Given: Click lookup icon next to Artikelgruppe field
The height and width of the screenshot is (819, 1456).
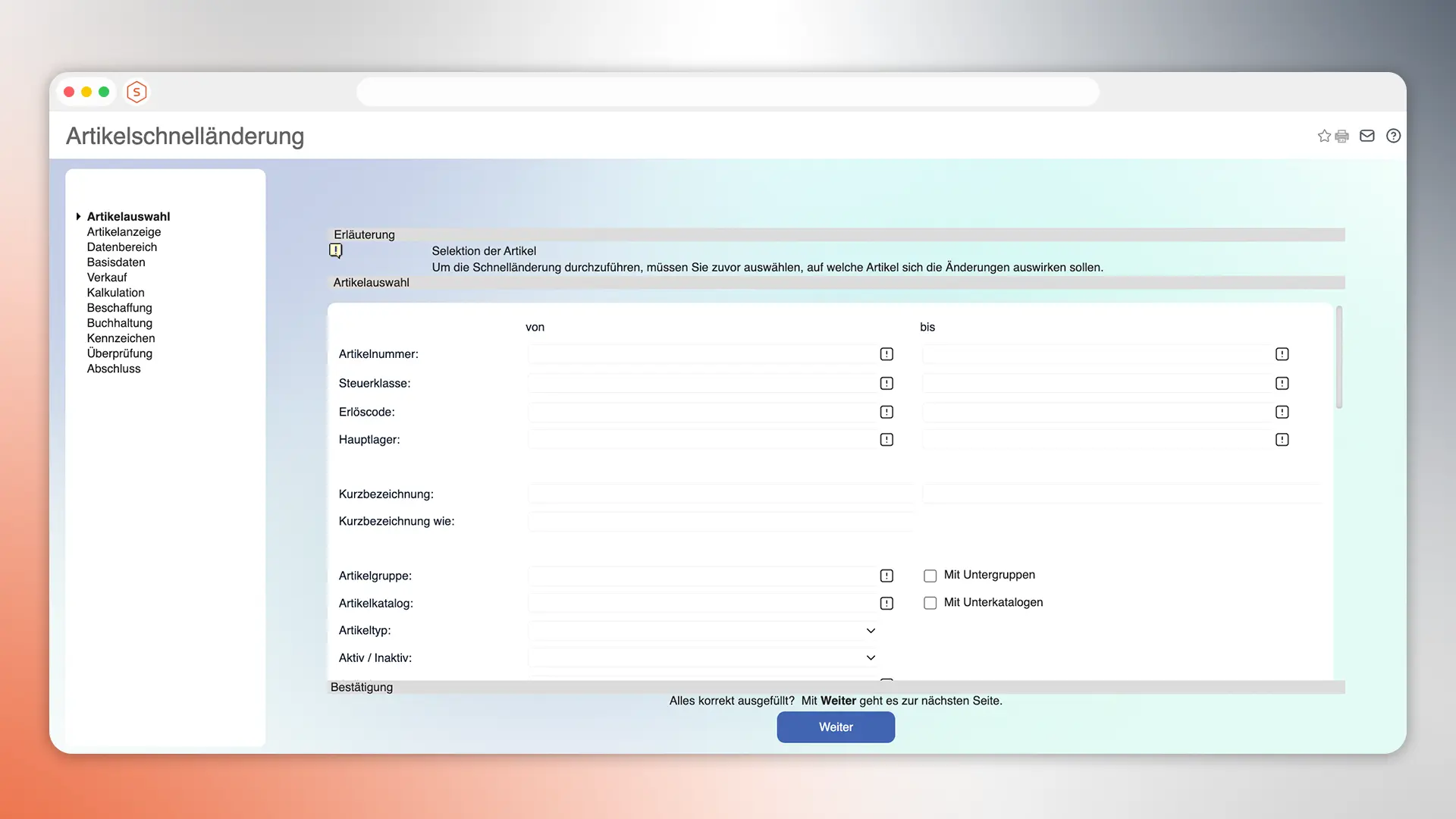Looking at the screenshot, I should coord(886,576).
